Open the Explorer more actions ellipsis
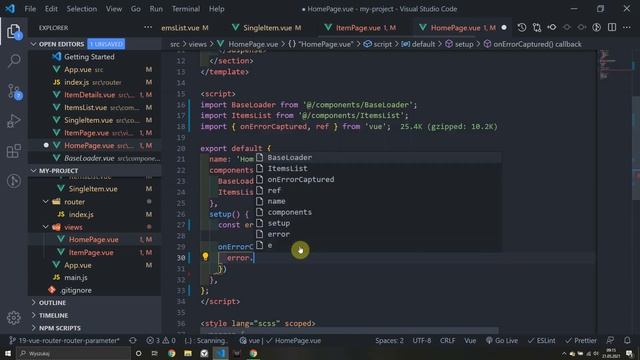 [x=148, y=27]
